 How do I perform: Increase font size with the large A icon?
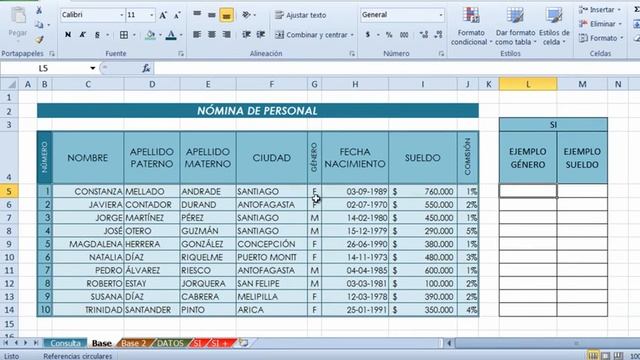163,16
